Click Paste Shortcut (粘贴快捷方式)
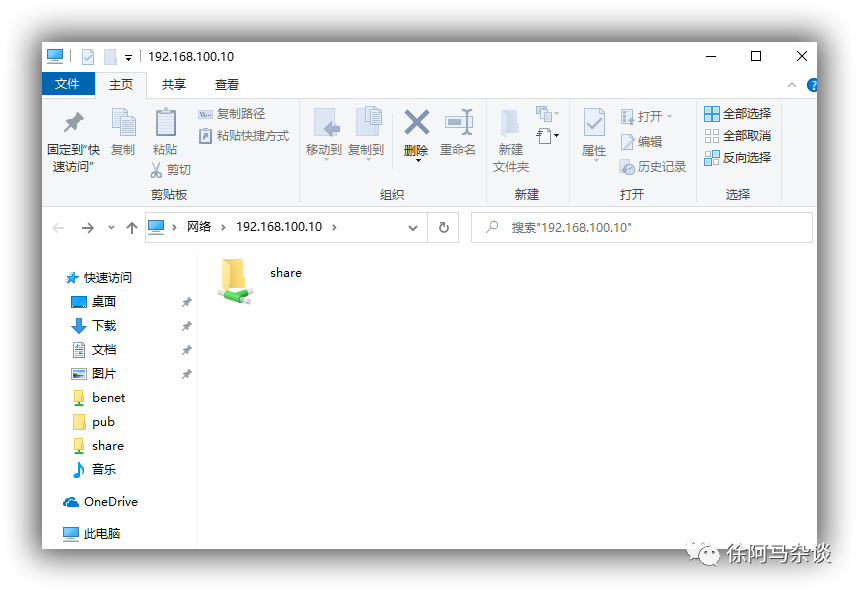This screenshot has height=591, width=859. tap(244, 136)
